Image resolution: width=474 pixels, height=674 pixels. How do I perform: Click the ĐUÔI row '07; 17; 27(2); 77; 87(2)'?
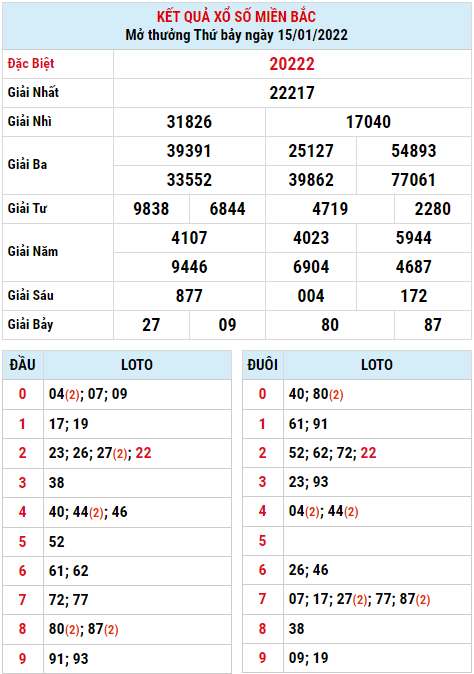click(x=377, y=599)
